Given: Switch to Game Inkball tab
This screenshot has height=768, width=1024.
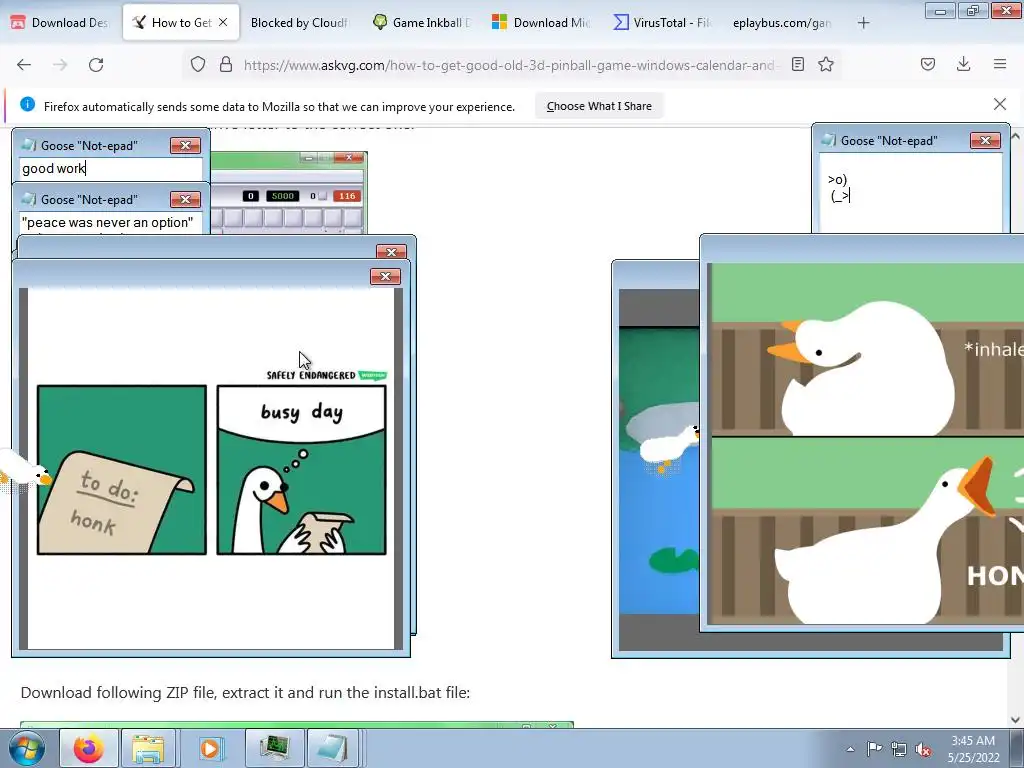Looking at the screenshot, I should 421,23.
